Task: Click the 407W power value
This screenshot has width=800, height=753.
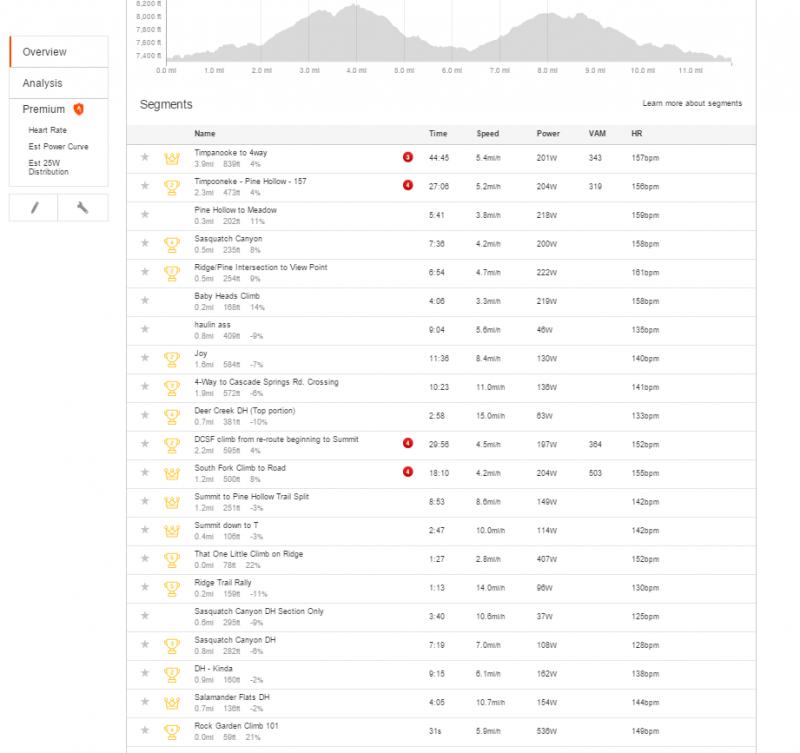Action: pos(546,559)
